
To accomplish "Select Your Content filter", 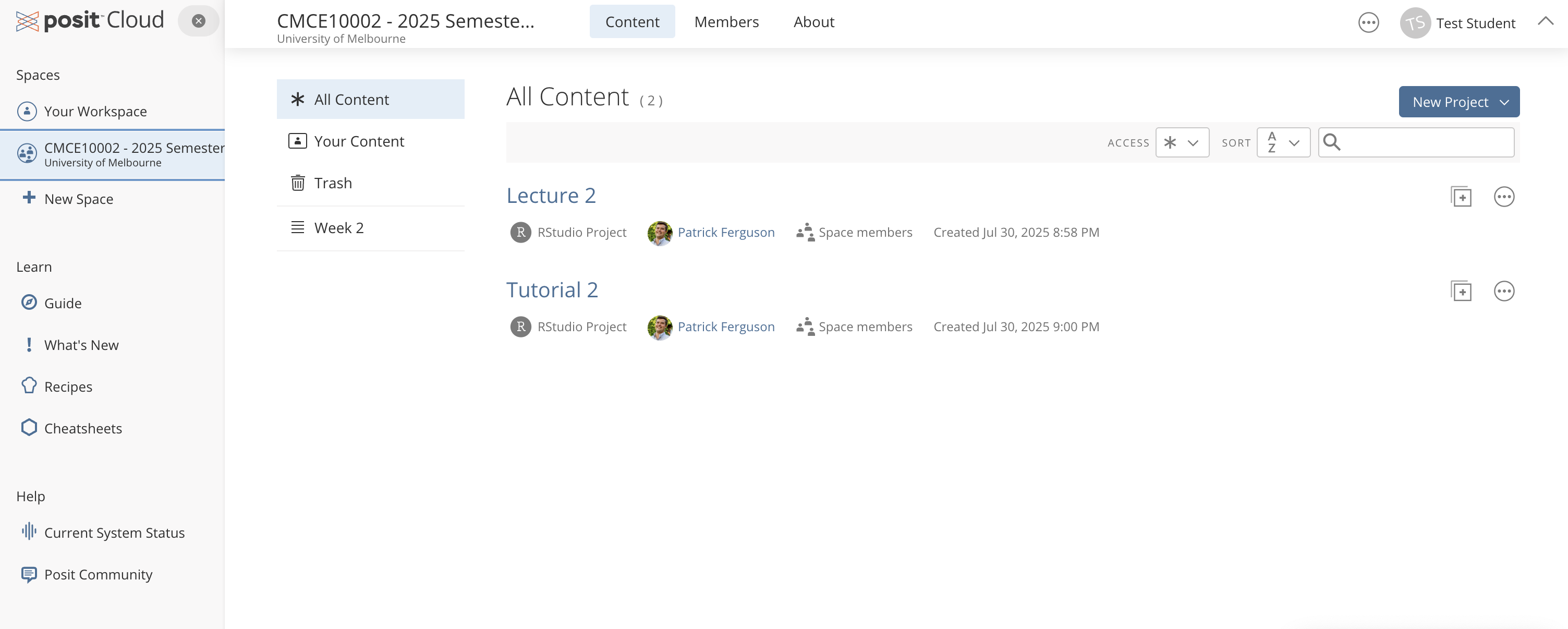I will 370,141.
